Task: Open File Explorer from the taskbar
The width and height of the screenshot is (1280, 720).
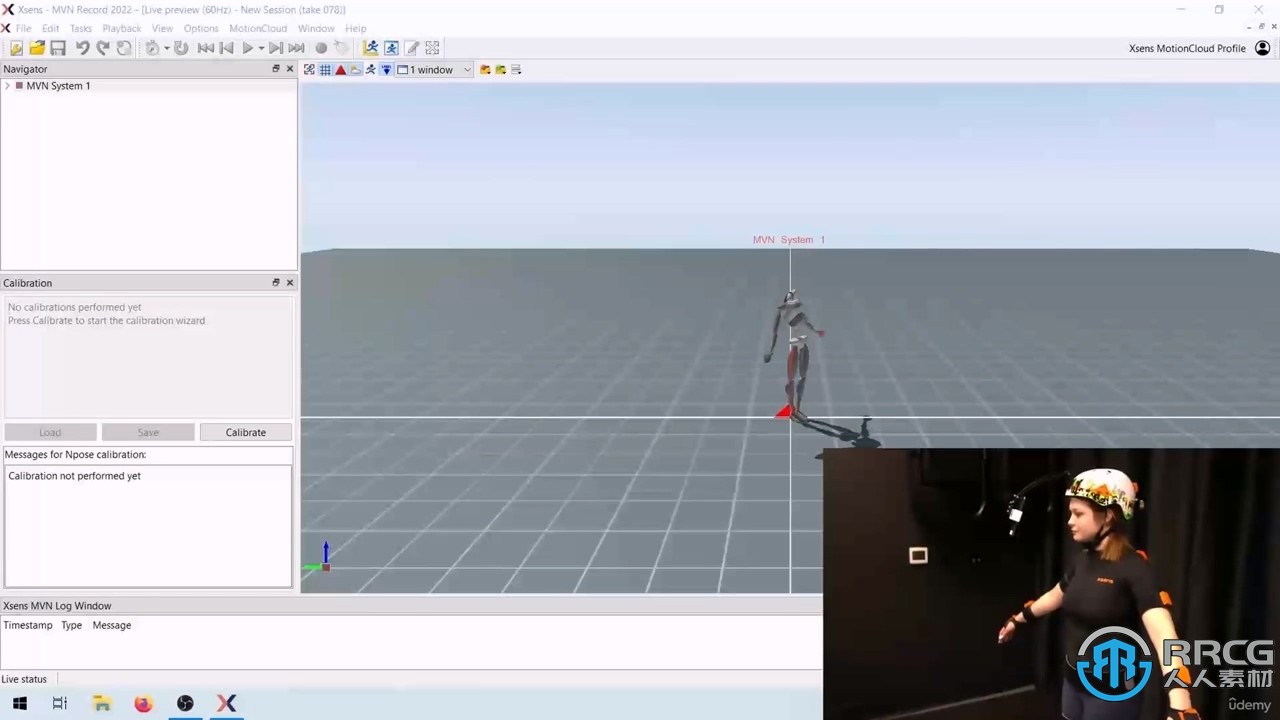Action: tap(102, 704)
